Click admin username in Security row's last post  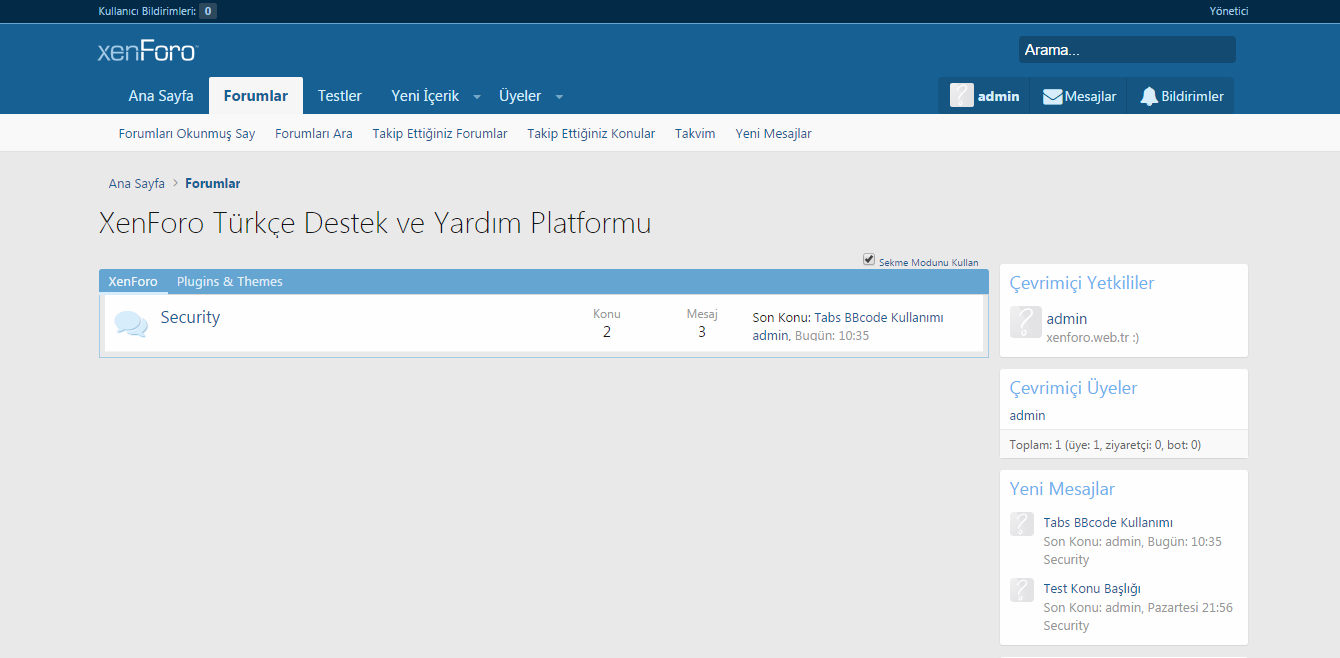[770, 335]
